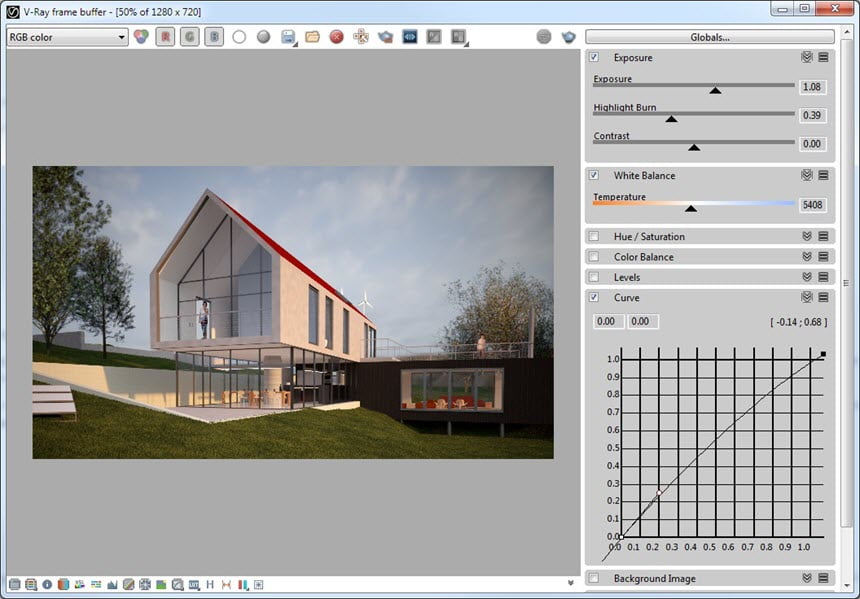Image resolution: width=860 pixels, height=599 pixels.
Task: Toggle corrections control panel icon in bottom bar
Action: pyautogui.click(x=15, y=584)
